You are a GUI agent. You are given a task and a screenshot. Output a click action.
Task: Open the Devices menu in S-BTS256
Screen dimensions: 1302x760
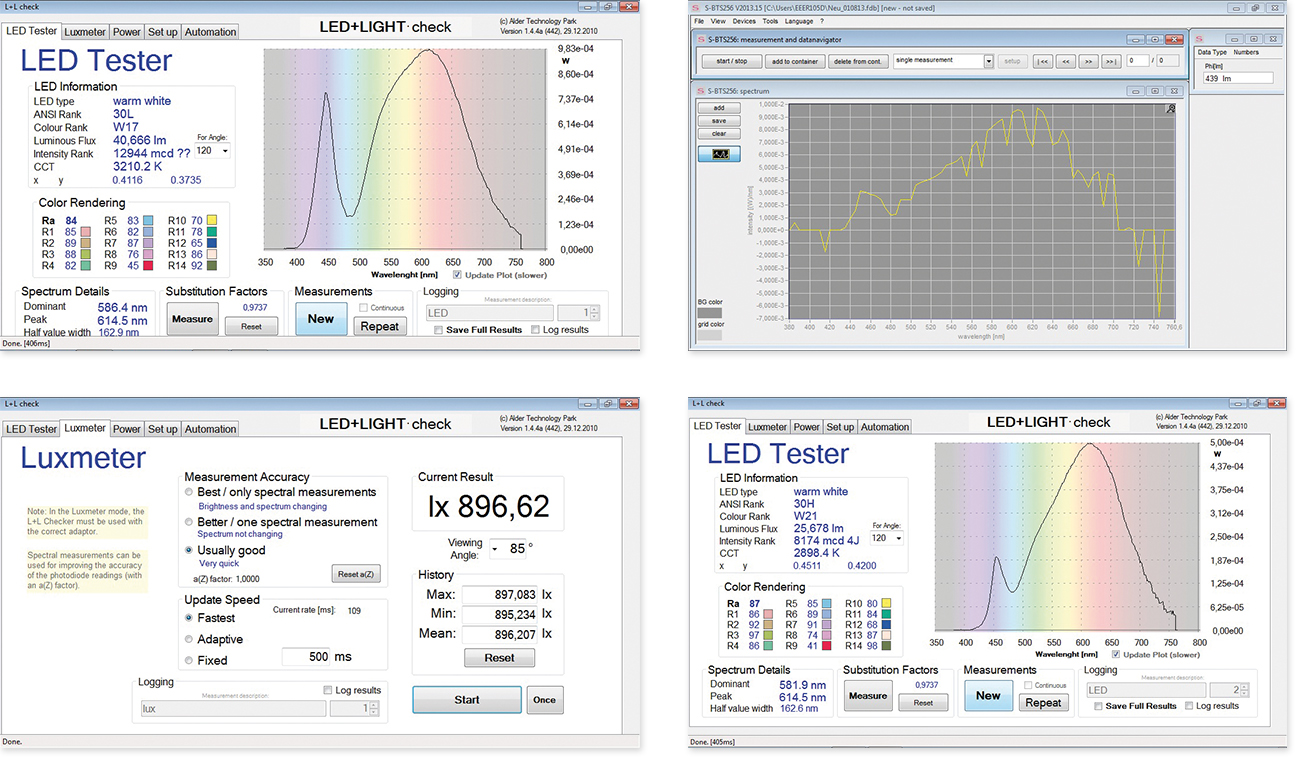(744, 21)
